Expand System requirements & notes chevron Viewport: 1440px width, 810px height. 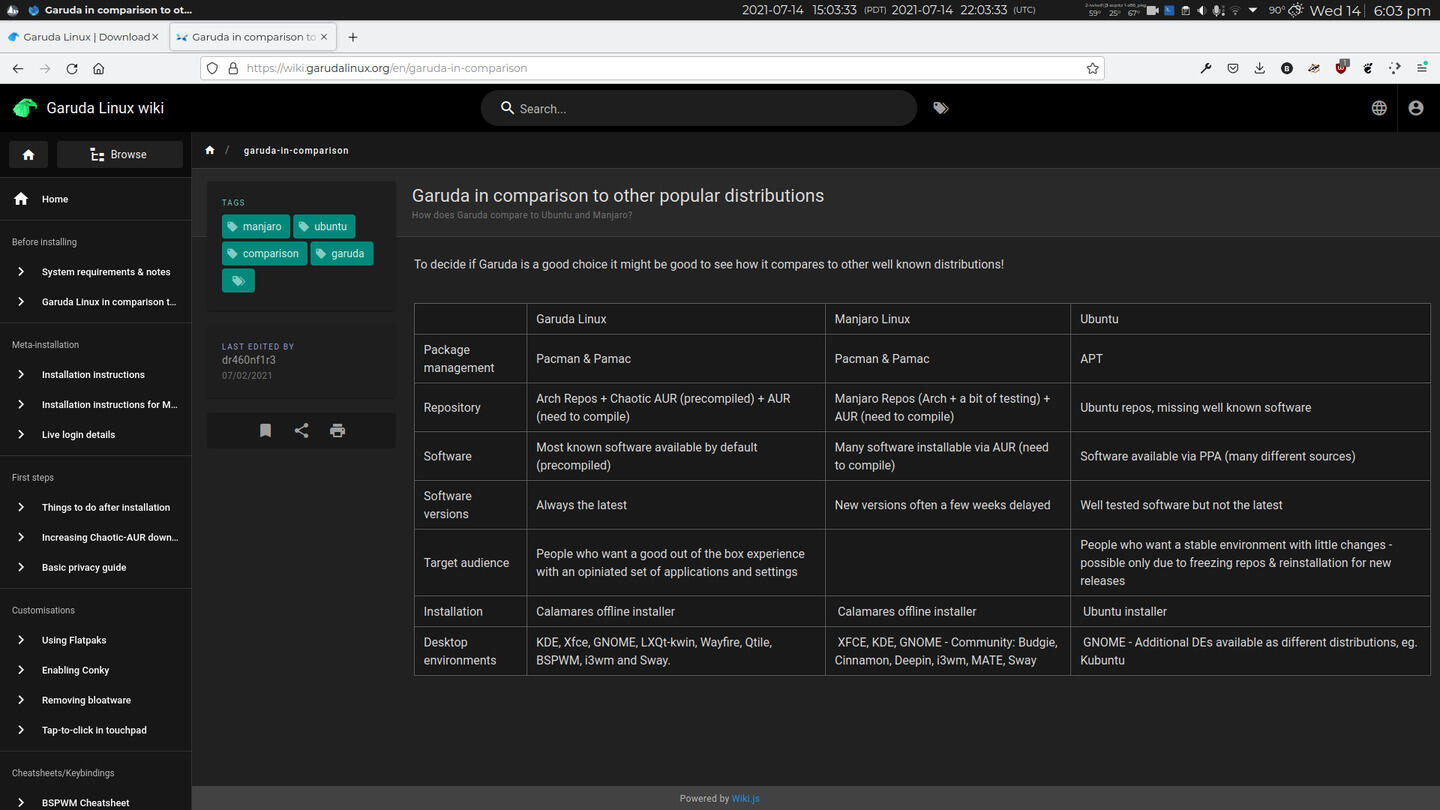[x=21, y=272]
